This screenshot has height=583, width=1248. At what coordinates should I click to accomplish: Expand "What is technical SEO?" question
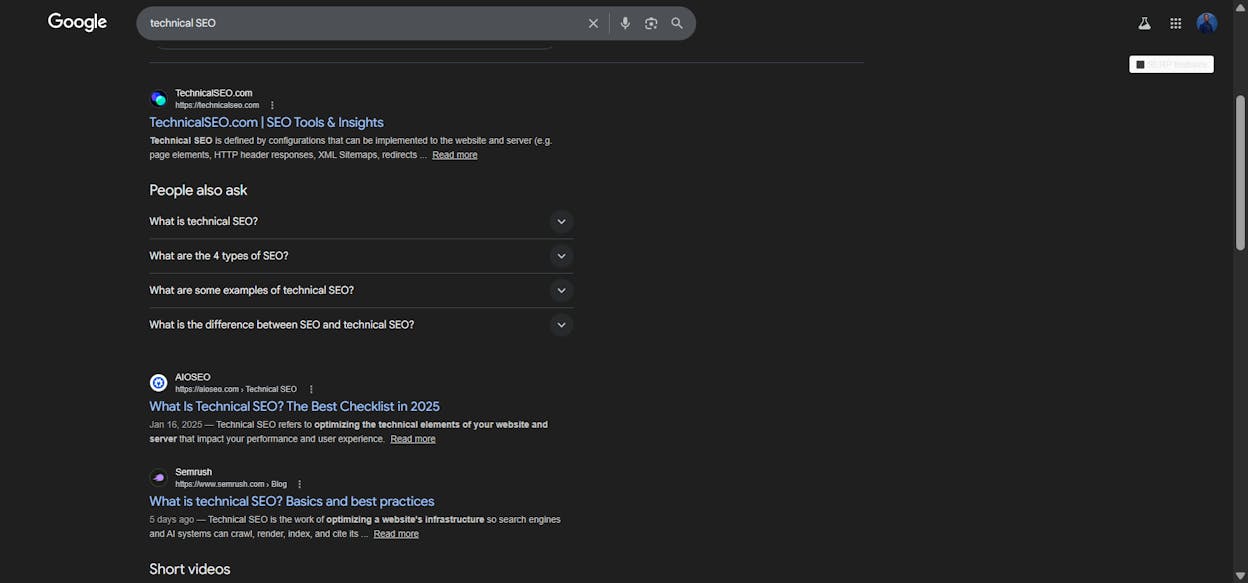361,221
